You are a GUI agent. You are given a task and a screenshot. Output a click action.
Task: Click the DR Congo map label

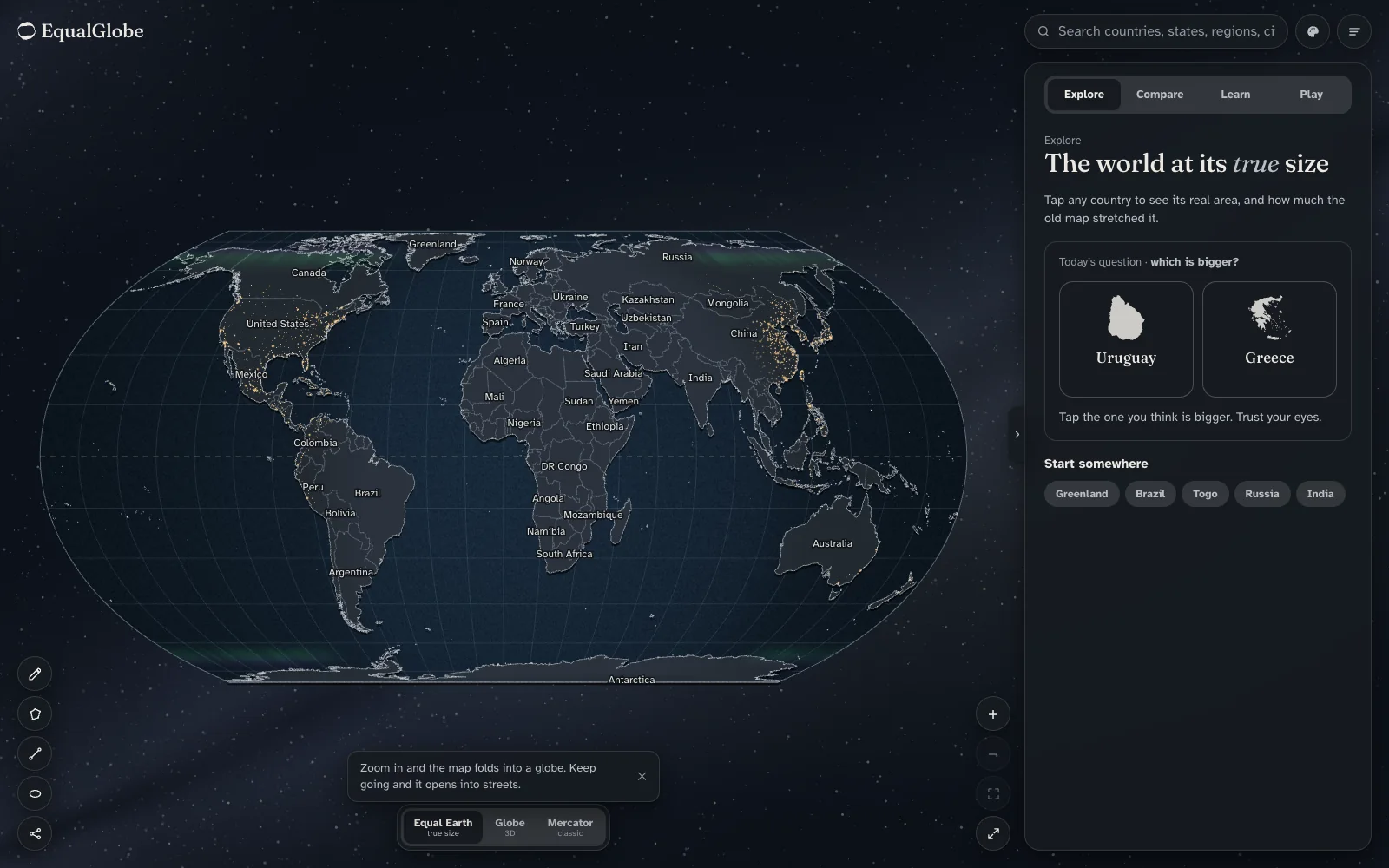(564, 466)
